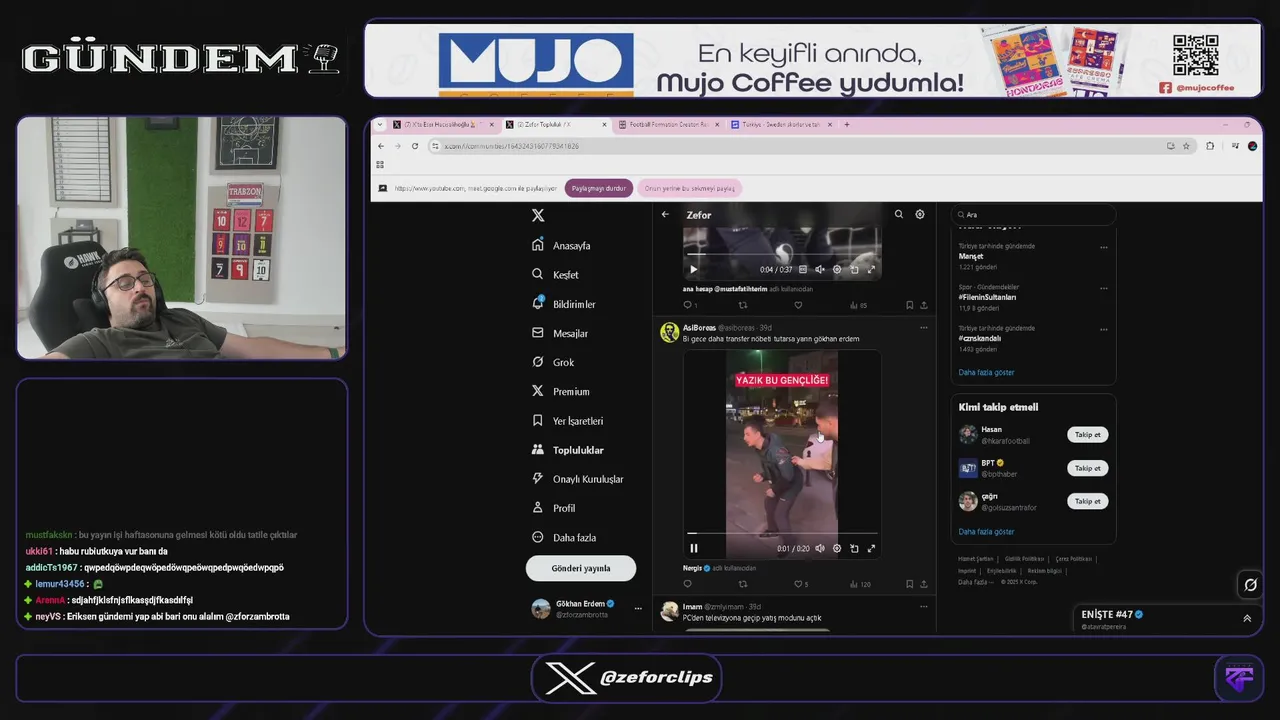
Task: Open Gökhan Erdem account options dots
Action: click(638, 608)
